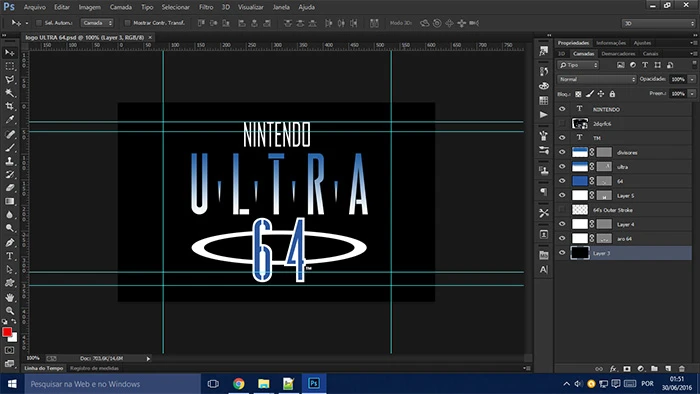Click the white background color swatch
Image resolution: width=700 pixels, height=394 pixels.
[x=13, y=338]
